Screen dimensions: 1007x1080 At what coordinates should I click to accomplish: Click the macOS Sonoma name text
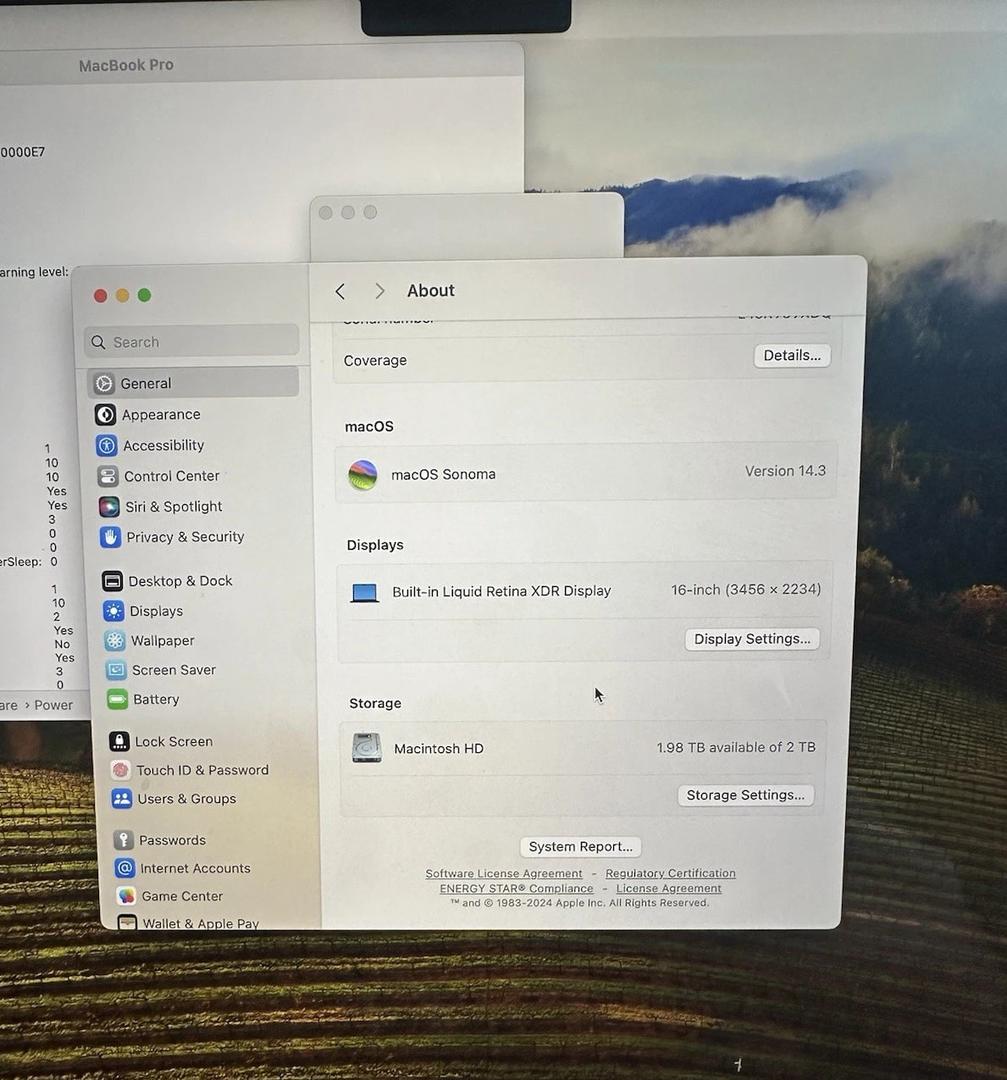[444, 475]
